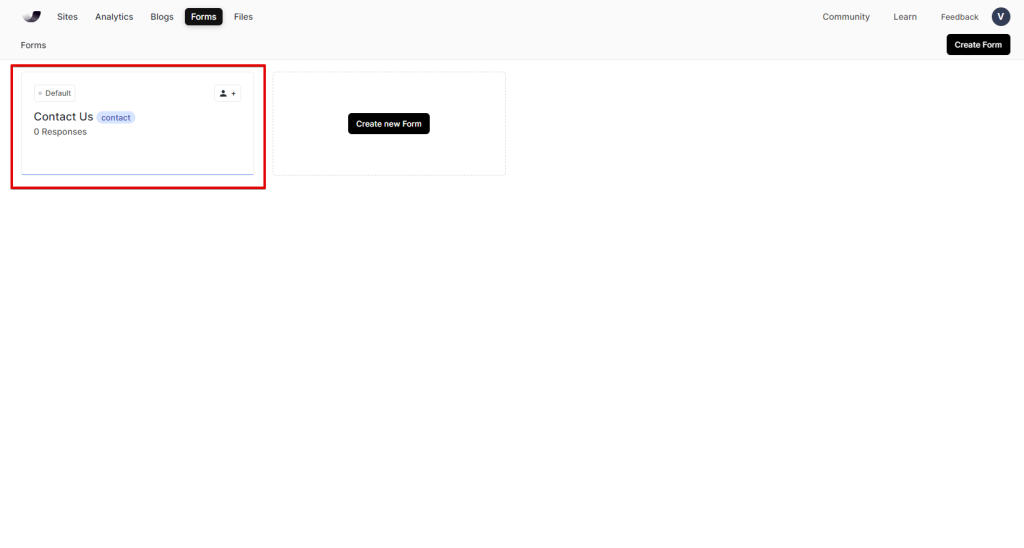1024x548 pixels.
Task: Visit the Community link
Action: click(x=846, y=17)
